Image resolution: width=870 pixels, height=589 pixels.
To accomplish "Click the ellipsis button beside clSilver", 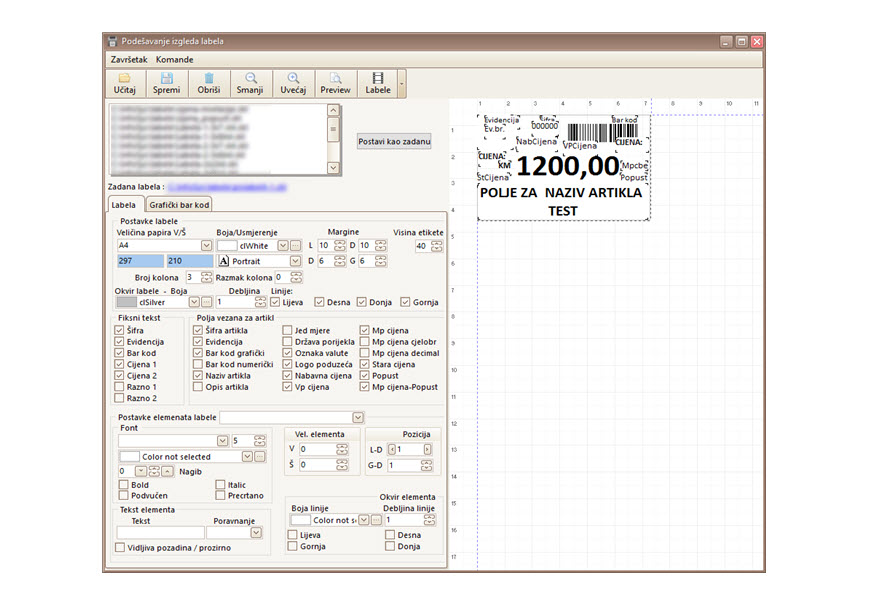I will 206,302.
